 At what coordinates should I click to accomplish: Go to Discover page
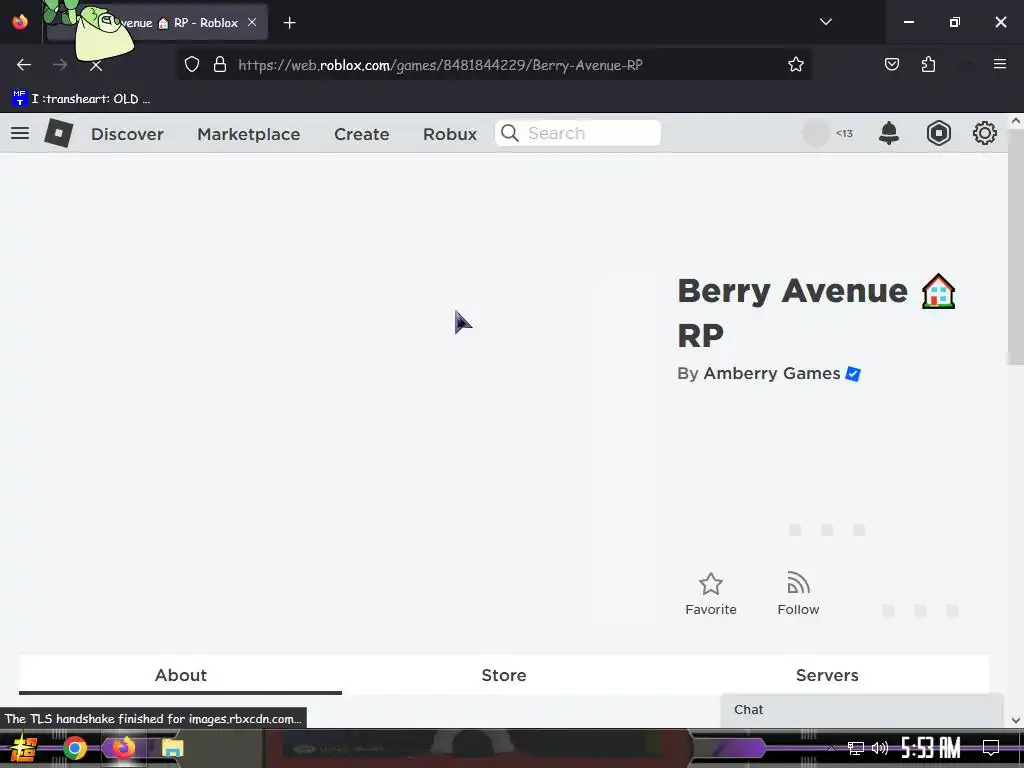coord(127,134)
